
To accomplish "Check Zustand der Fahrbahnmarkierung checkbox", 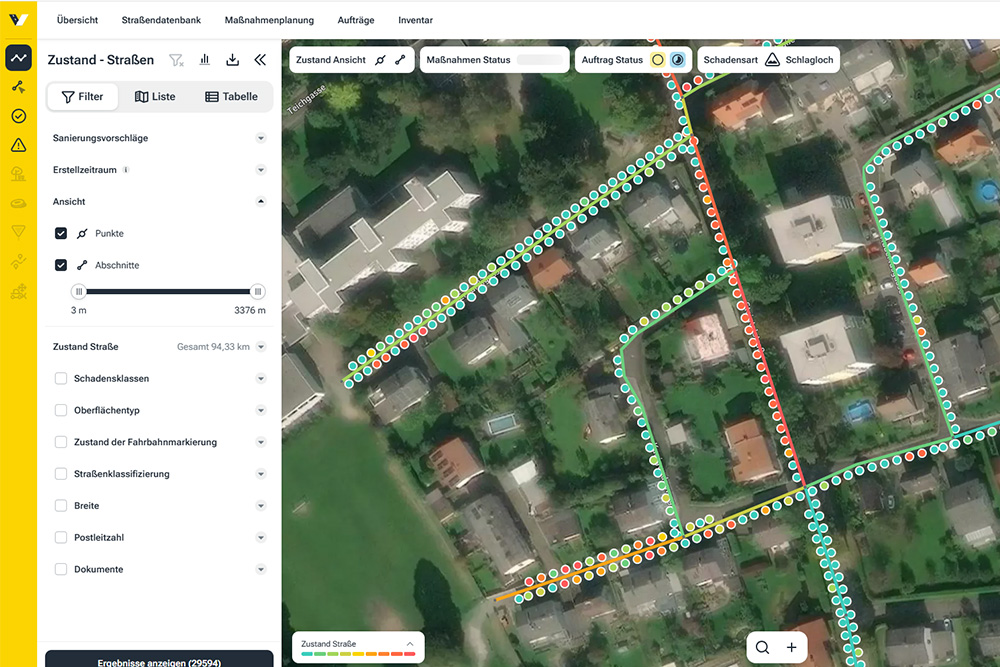I will coord(61,442).
